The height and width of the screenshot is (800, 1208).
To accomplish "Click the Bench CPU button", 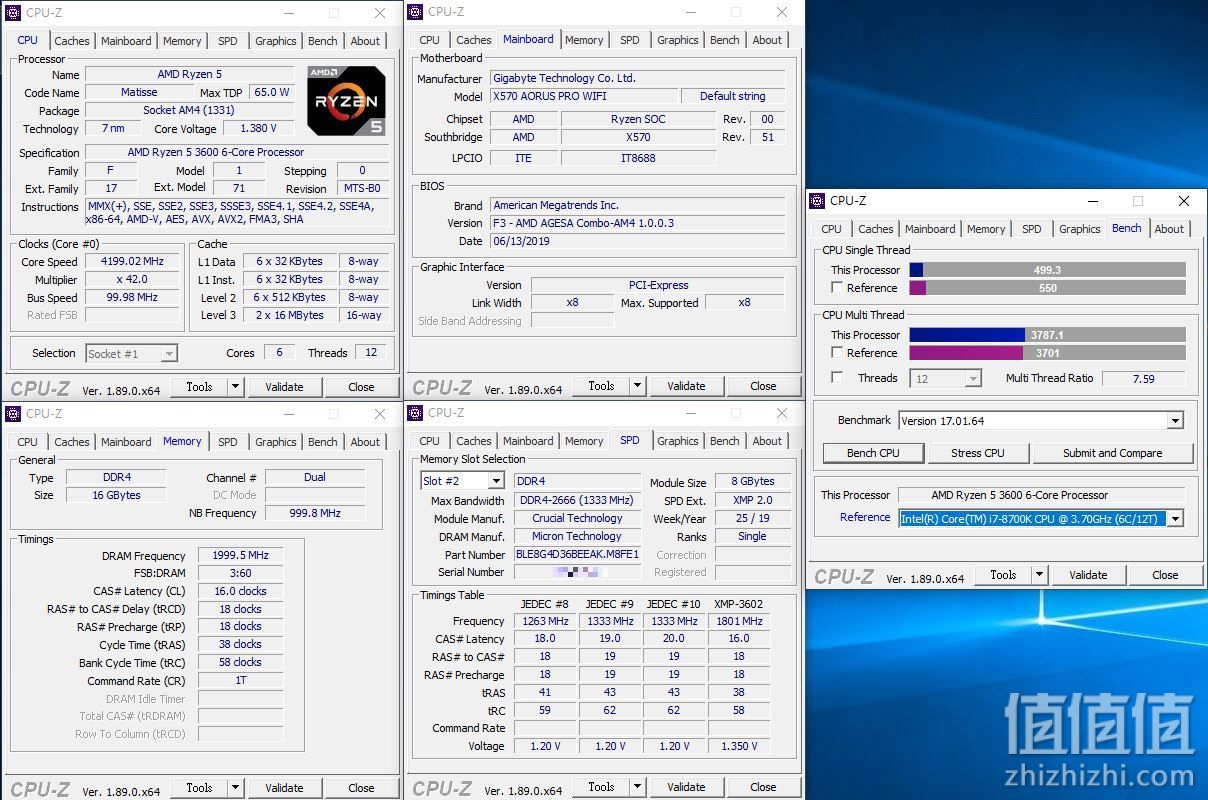I will tap(873, 453).
